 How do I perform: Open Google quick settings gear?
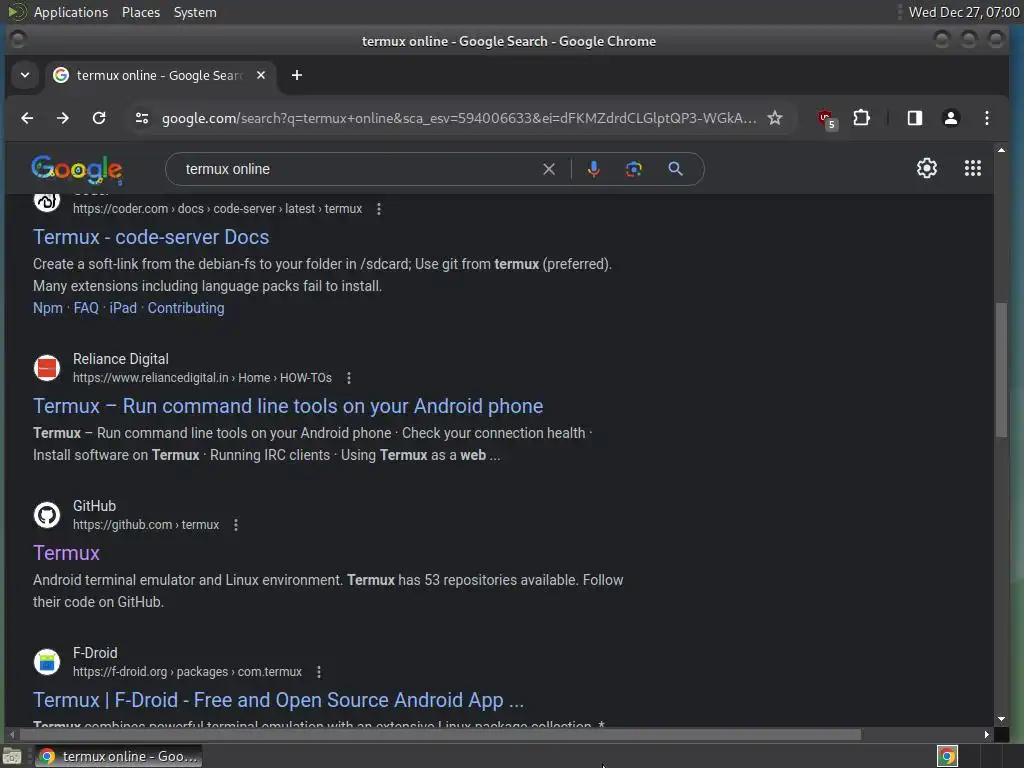[927, 168]
